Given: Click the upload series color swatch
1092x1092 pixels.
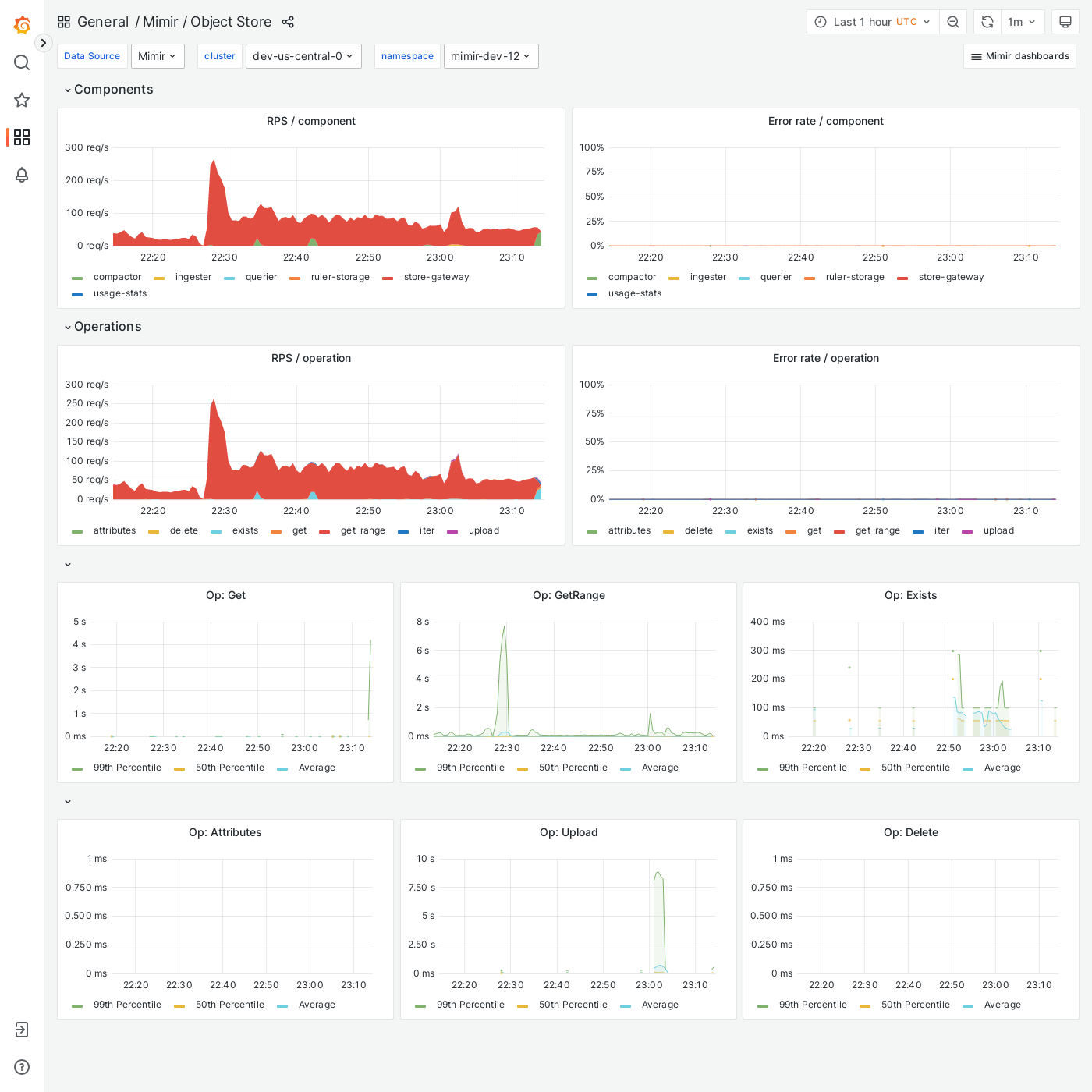Looking at the screenshot, I should point(453,530).
